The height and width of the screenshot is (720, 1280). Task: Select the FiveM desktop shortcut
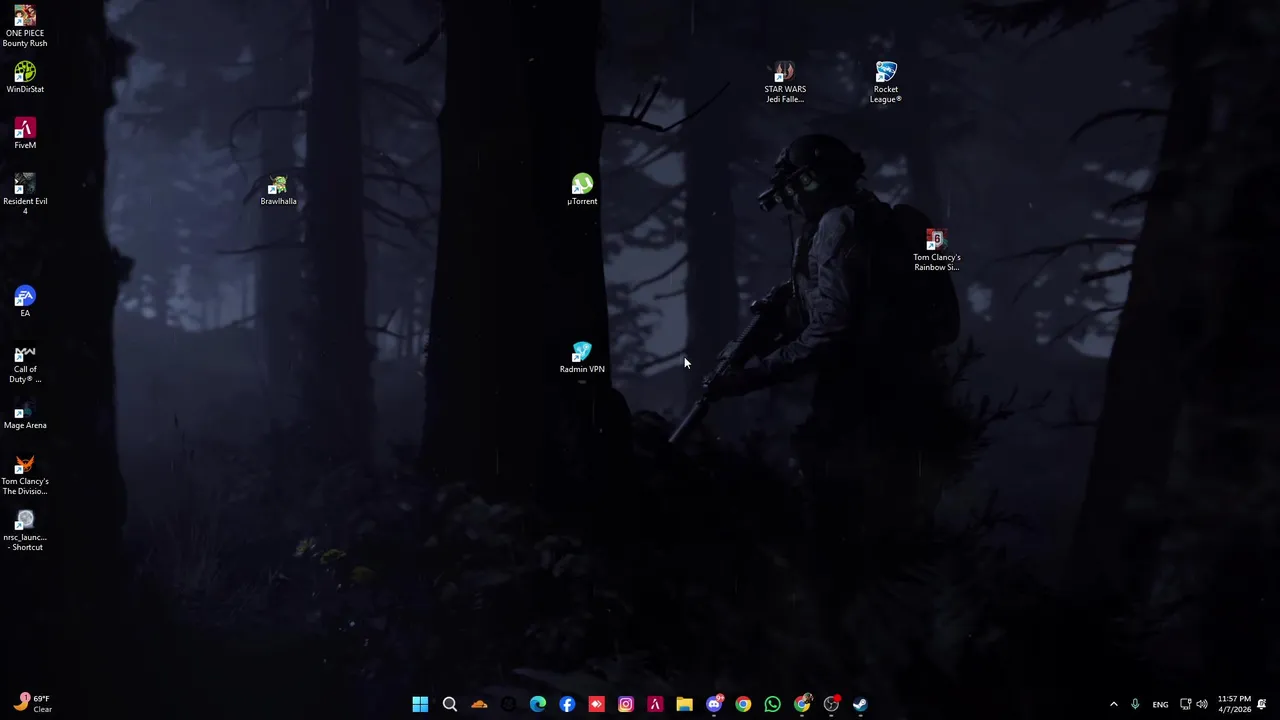(x=25, y=134)
